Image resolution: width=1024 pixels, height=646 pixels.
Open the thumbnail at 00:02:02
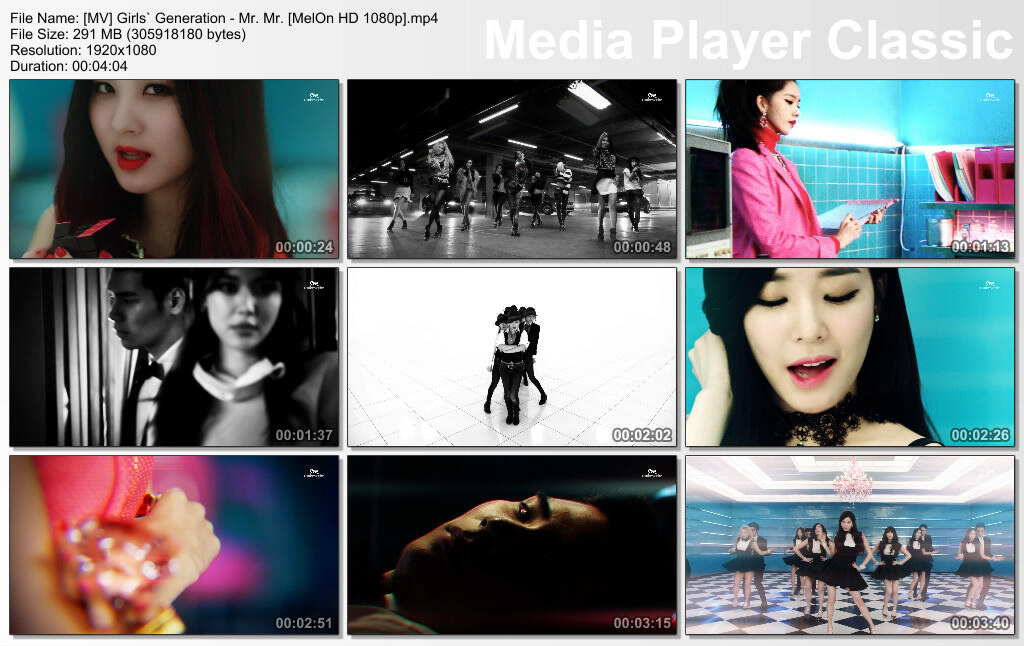tap(512, 357)
